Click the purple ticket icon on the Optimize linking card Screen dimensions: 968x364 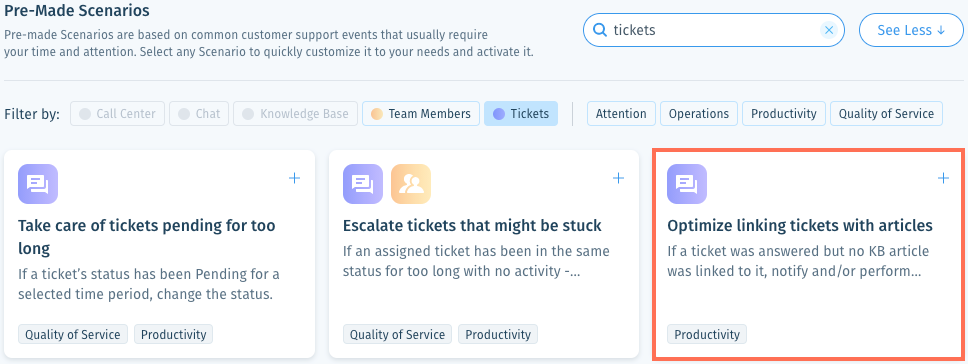(686, 184)
